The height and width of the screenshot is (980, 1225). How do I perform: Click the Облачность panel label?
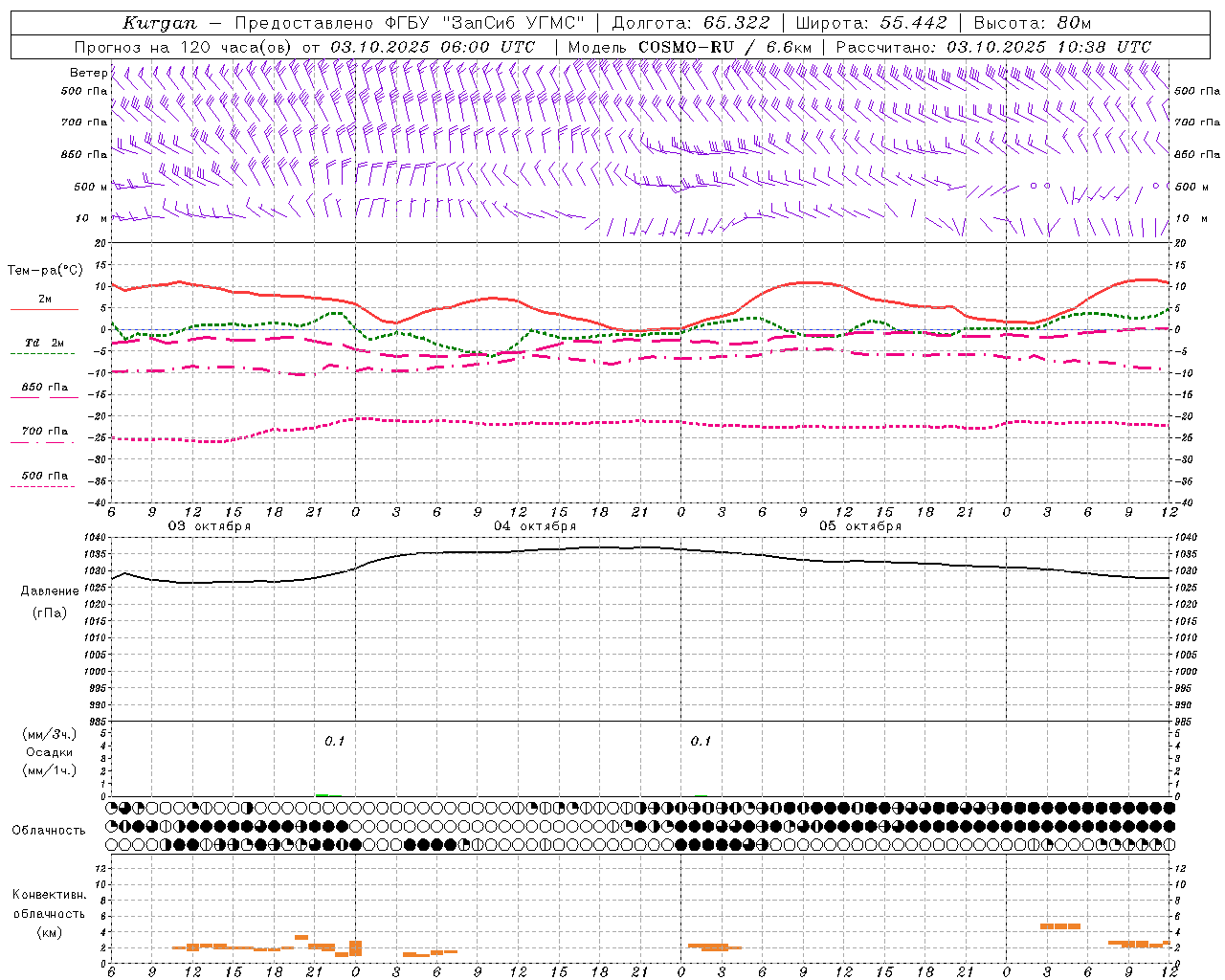(x=49, y=830)
